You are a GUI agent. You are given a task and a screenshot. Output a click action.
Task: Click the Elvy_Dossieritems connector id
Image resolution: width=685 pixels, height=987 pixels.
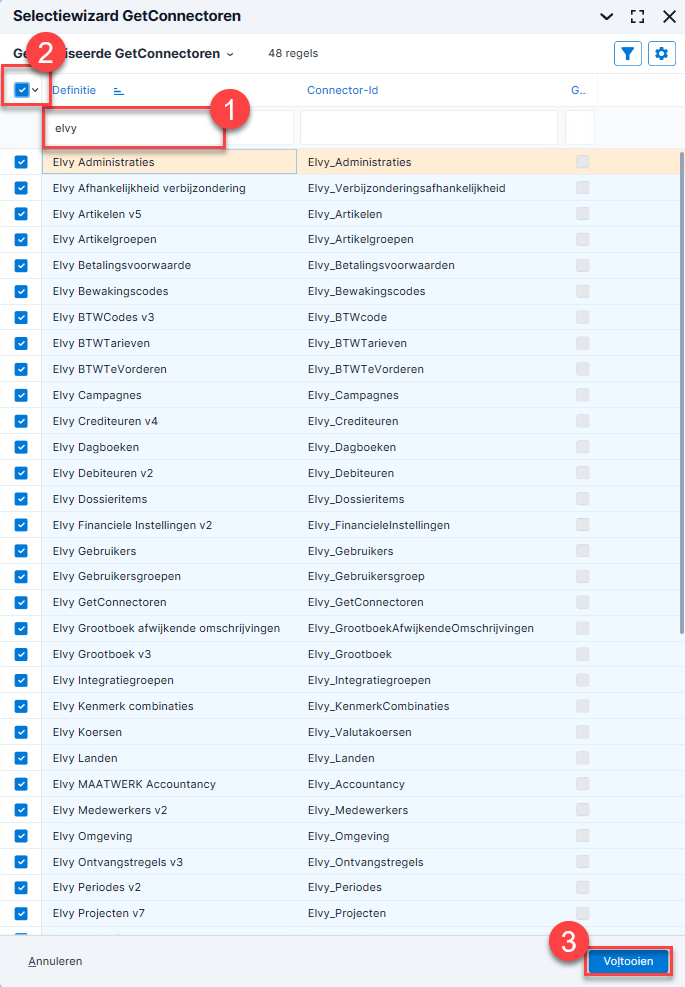[356, 499]
